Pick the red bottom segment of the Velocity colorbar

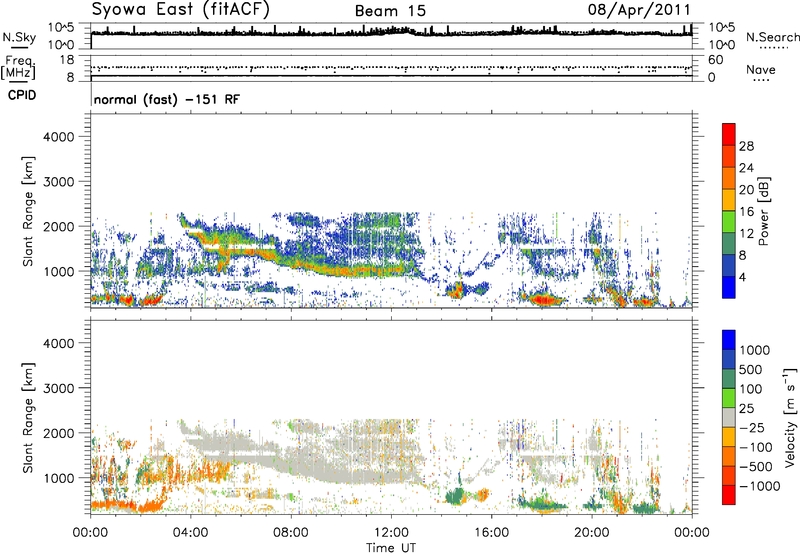click(729, 495)
